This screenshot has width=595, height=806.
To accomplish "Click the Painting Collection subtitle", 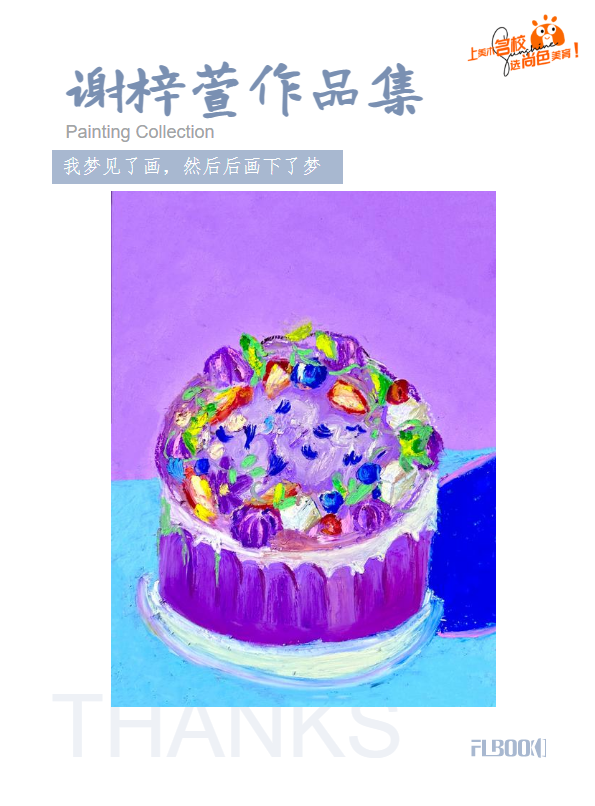I will point(140,132).
